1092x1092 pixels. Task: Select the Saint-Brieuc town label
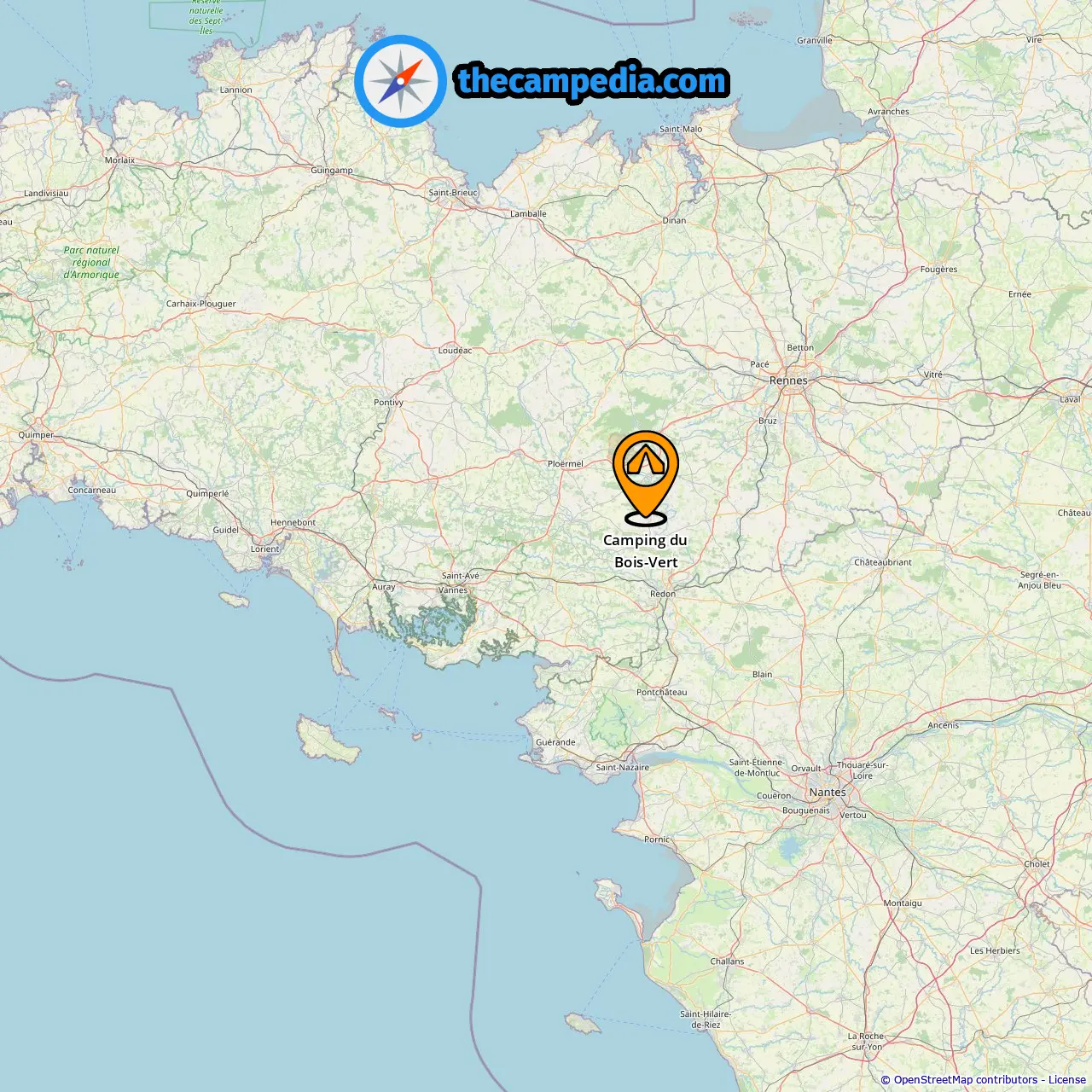pyautogui.click(x=453, y=192)
